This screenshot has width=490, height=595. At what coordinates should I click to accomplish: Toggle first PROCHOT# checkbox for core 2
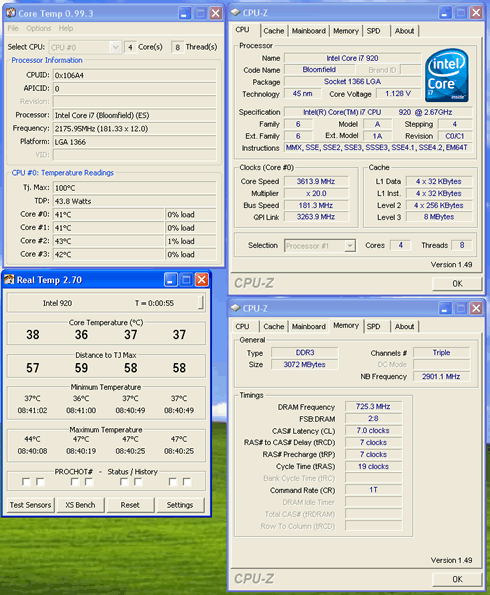coord(124,482)
